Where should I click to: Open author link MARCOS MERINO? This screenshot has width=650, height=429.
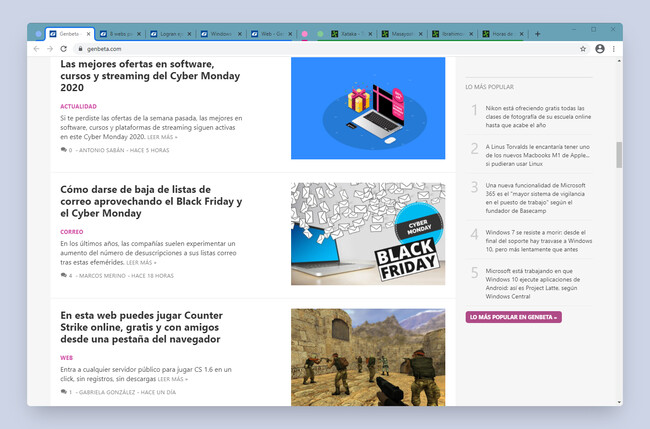pyautogui.click(x=102, y=276)
